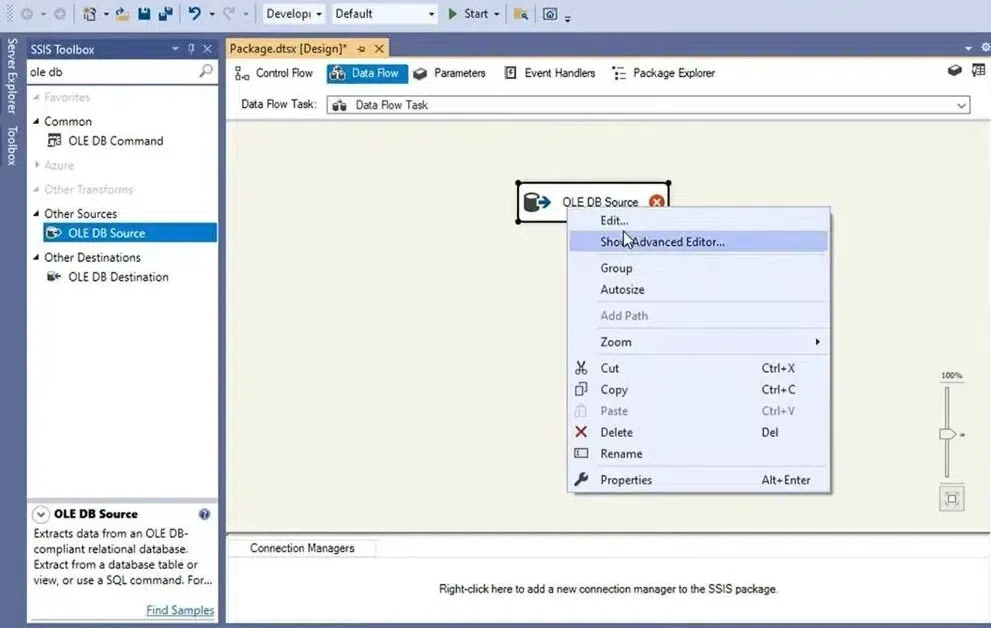
Task: Click the Open File folder icon
Action: (123, 14)
